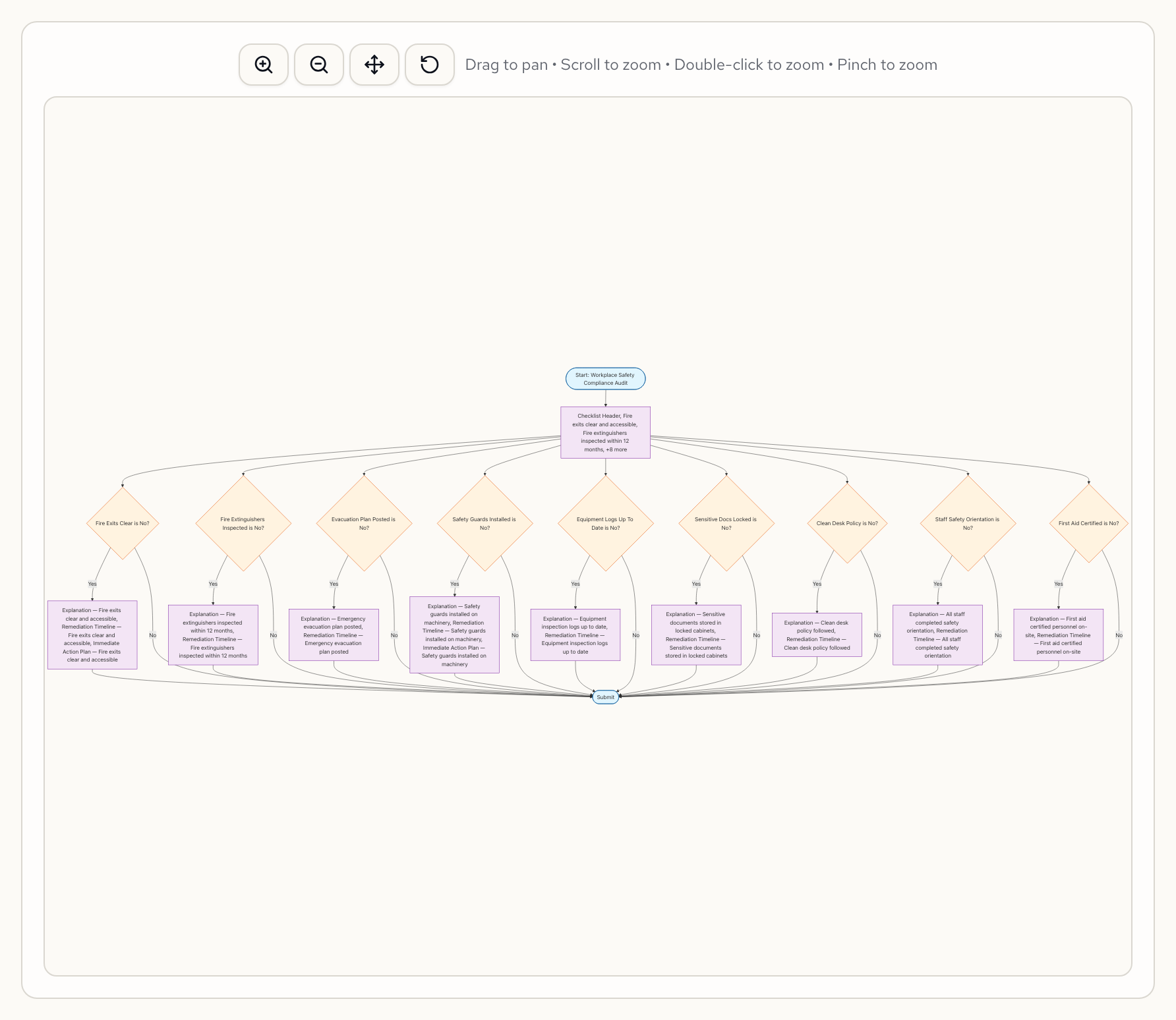Select the Equipment Logs Up To Date diamond
This screenshot has height=1020, width=1176.
[x=605, y=523]
